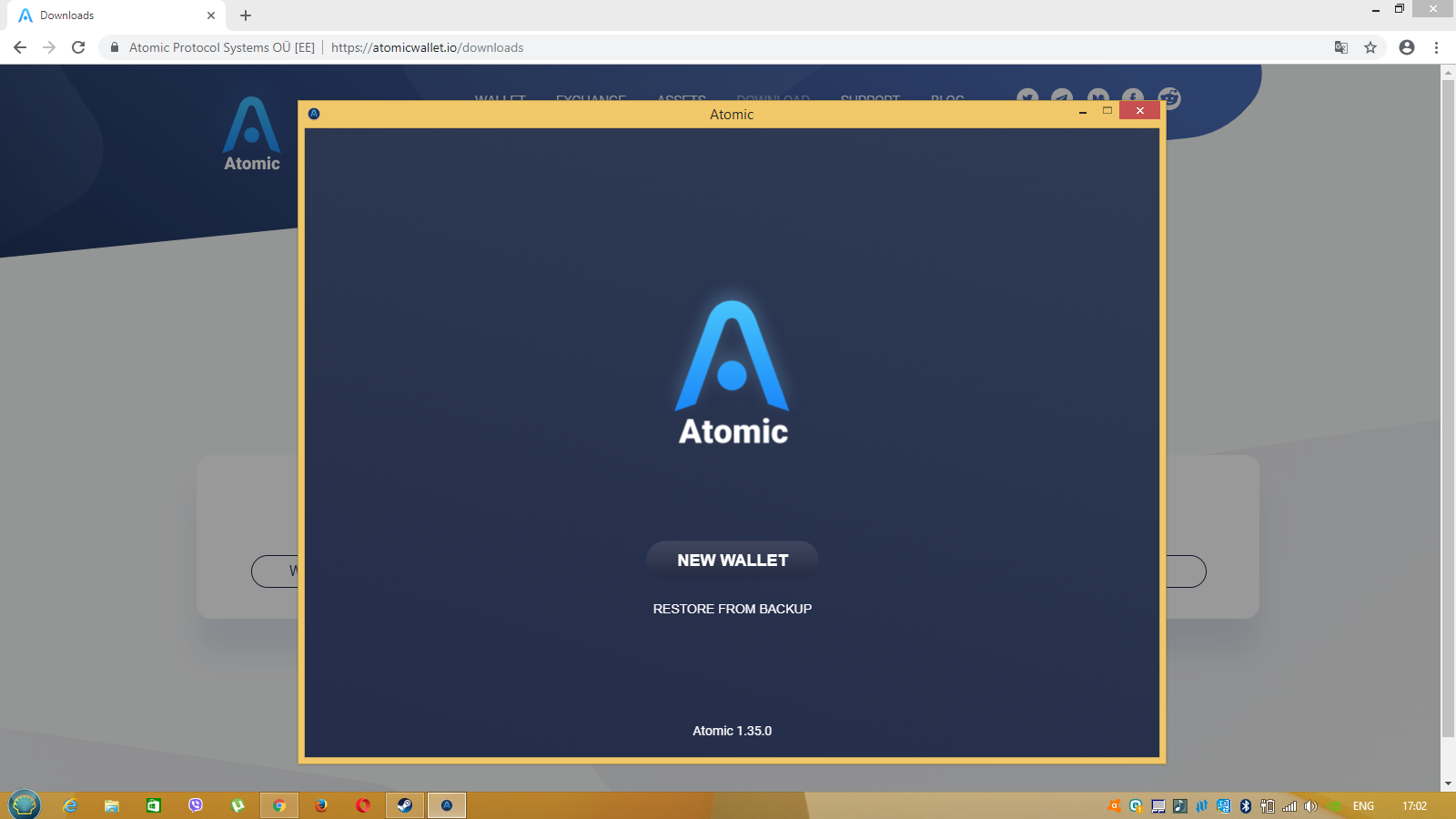Viewport: 1456px width, 819px height.
Task: Click the browser scrollbar down arrow
Action: point(1448,784)
